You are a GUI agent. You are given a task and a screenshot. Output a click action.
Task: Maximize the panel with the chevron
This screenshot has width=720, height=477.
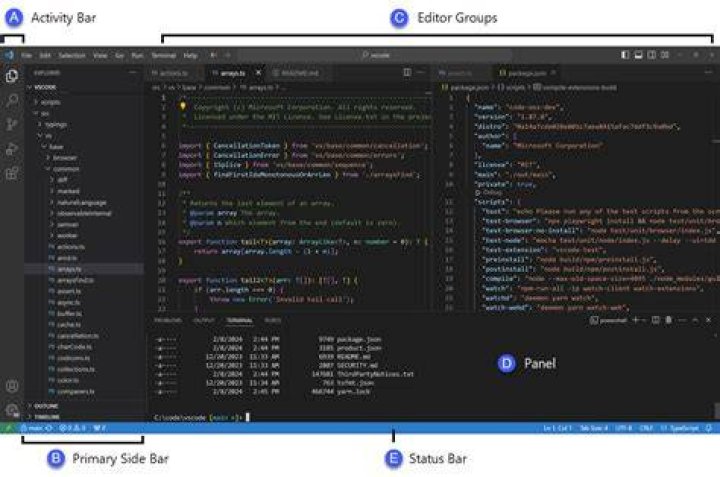pyautogui.click(x=695, y=320)
